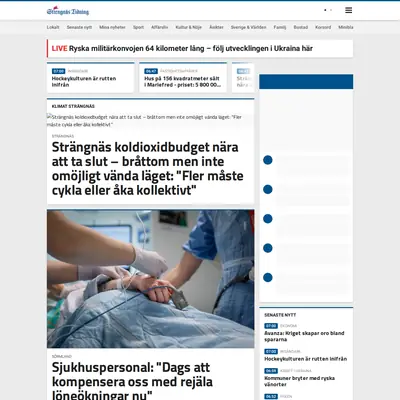
Task: Open the Bostad section
Action: tap(301, 27)
